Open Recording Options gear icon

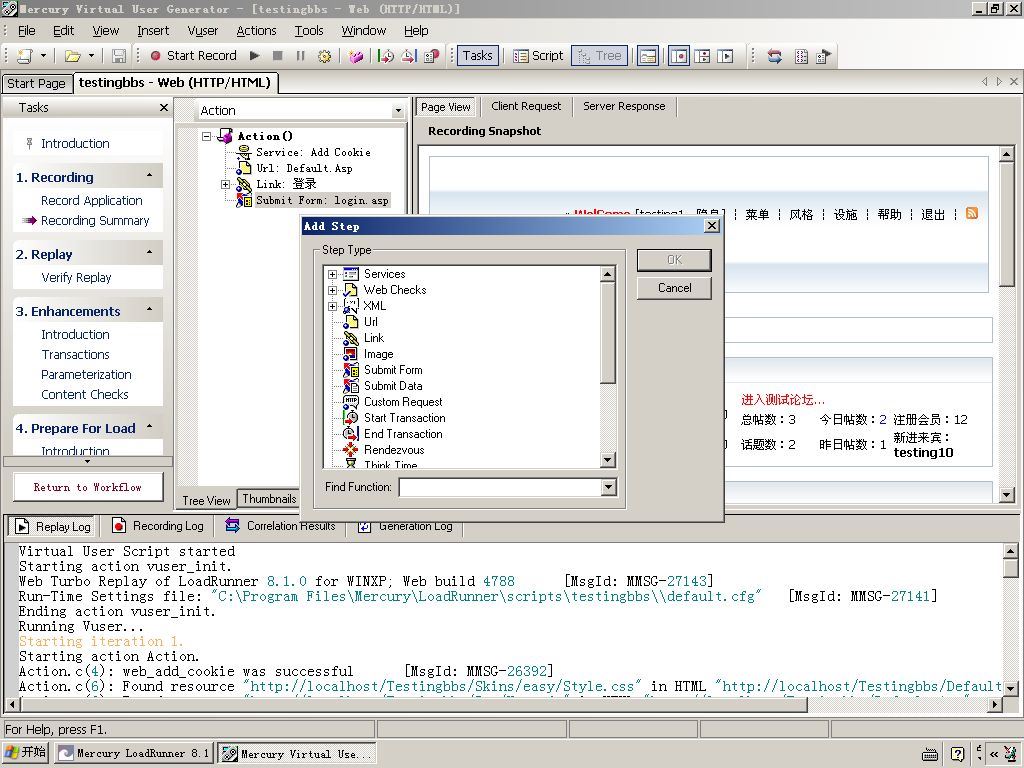324,56
